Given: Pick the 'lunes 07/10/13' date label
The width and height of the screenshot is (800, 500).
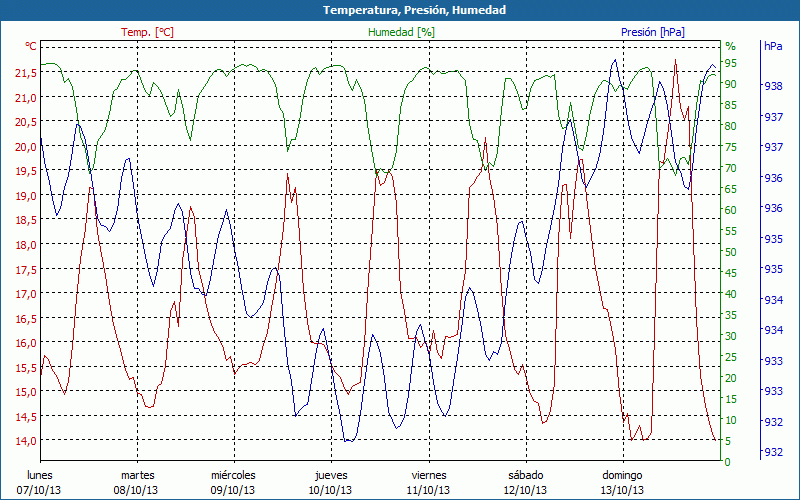Looking at the screenshot, I should [40, 482].
